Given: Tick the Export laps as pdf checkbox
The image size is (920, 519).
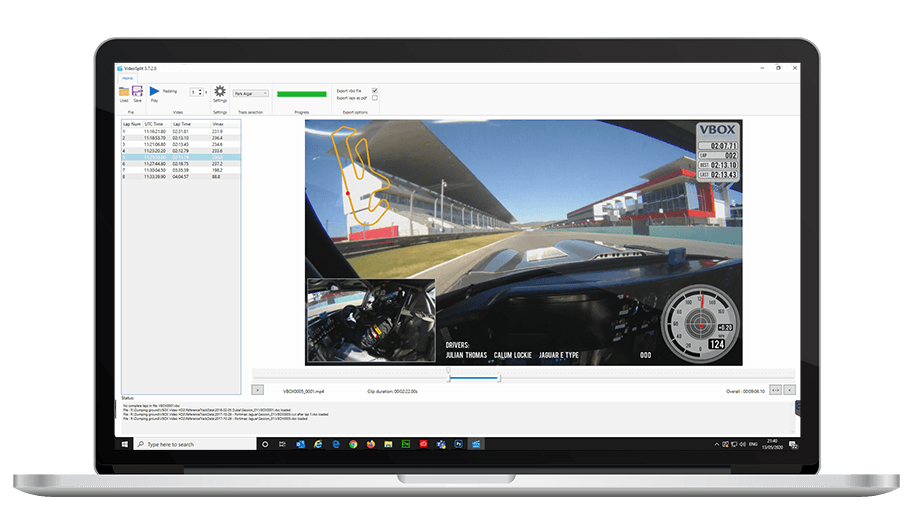Looking at the screenshot, I should 375,98.
